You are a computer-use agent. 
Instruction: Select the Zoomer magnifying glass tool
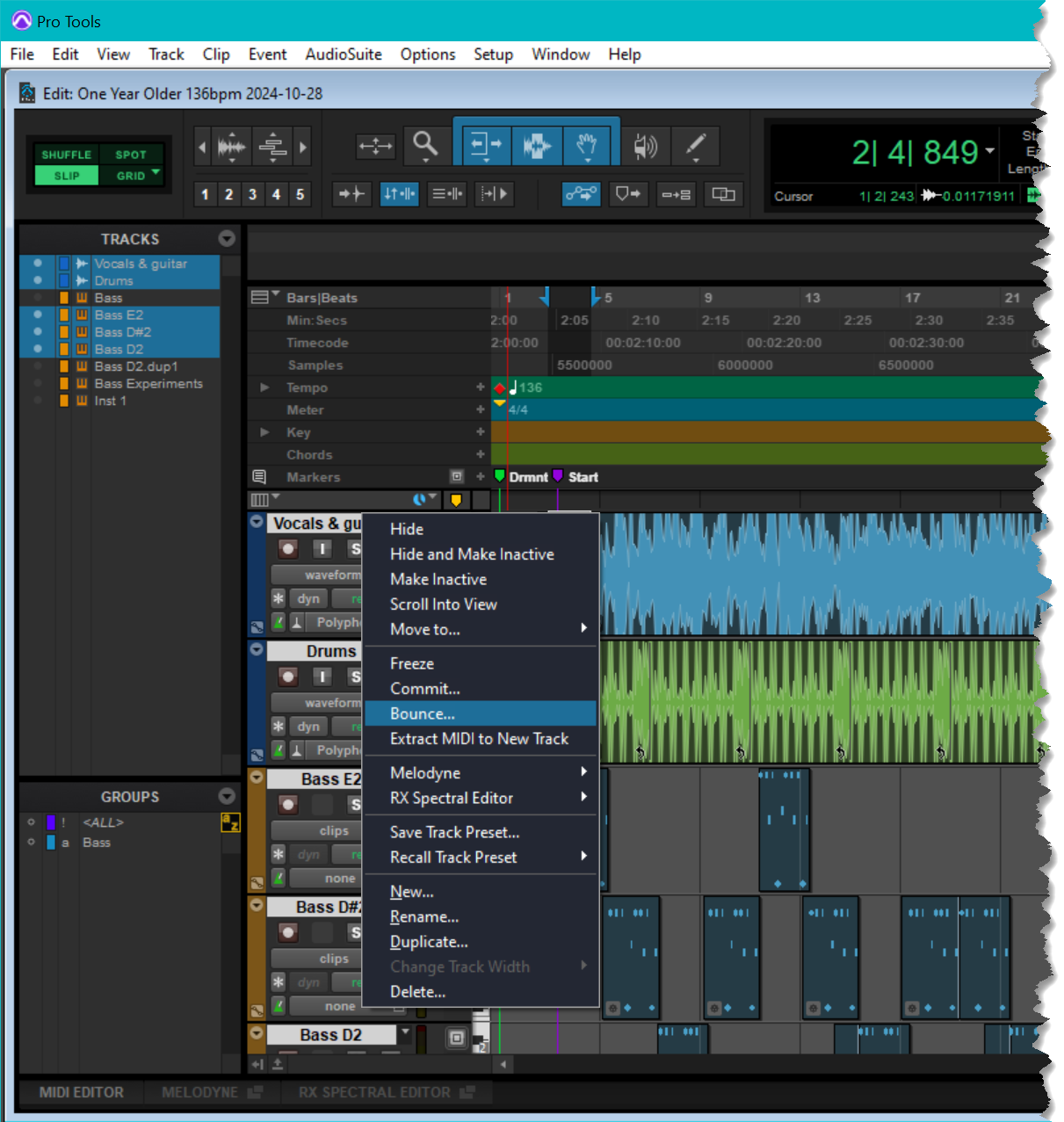tap(425, 143)
